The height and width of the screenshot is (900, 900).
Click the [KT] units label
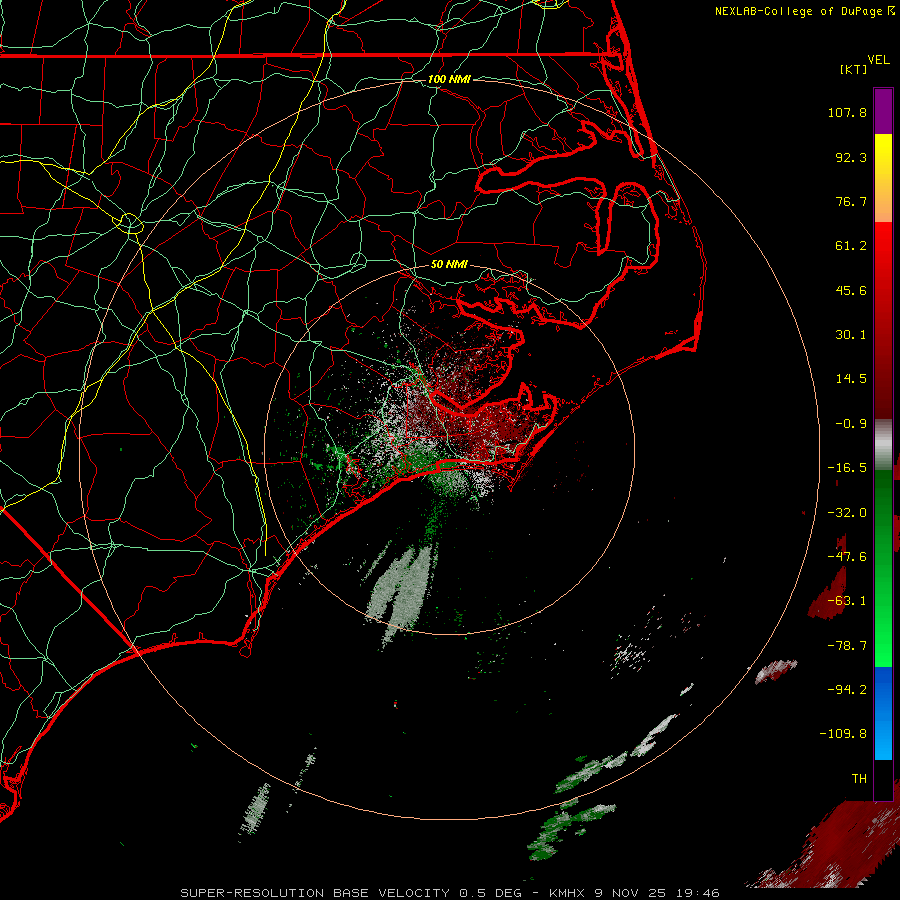tap(853, 69)
